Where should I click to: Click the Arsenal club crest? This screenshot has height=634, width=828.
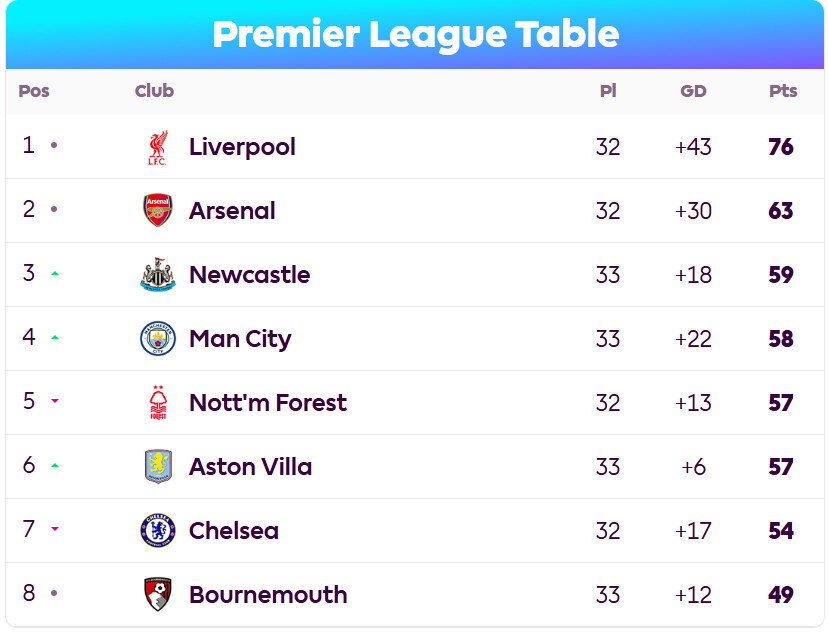pyautogui.click(x=157, y=211)
